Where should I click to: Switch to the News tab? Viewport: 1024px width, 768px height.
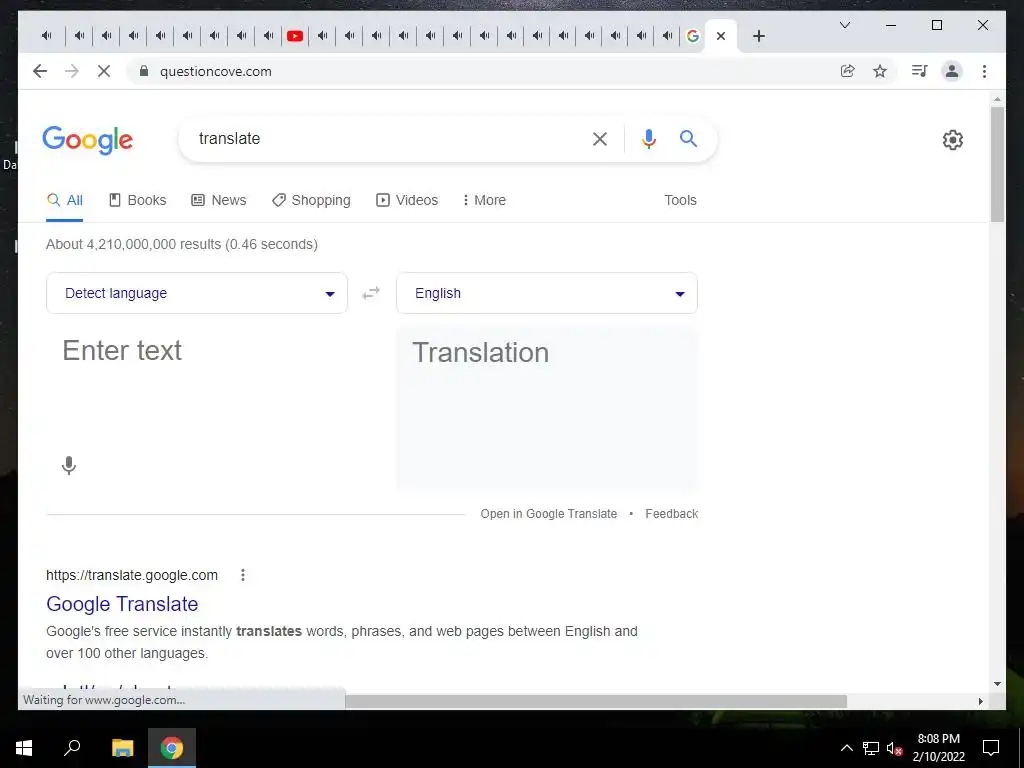[x=219, y=200]
